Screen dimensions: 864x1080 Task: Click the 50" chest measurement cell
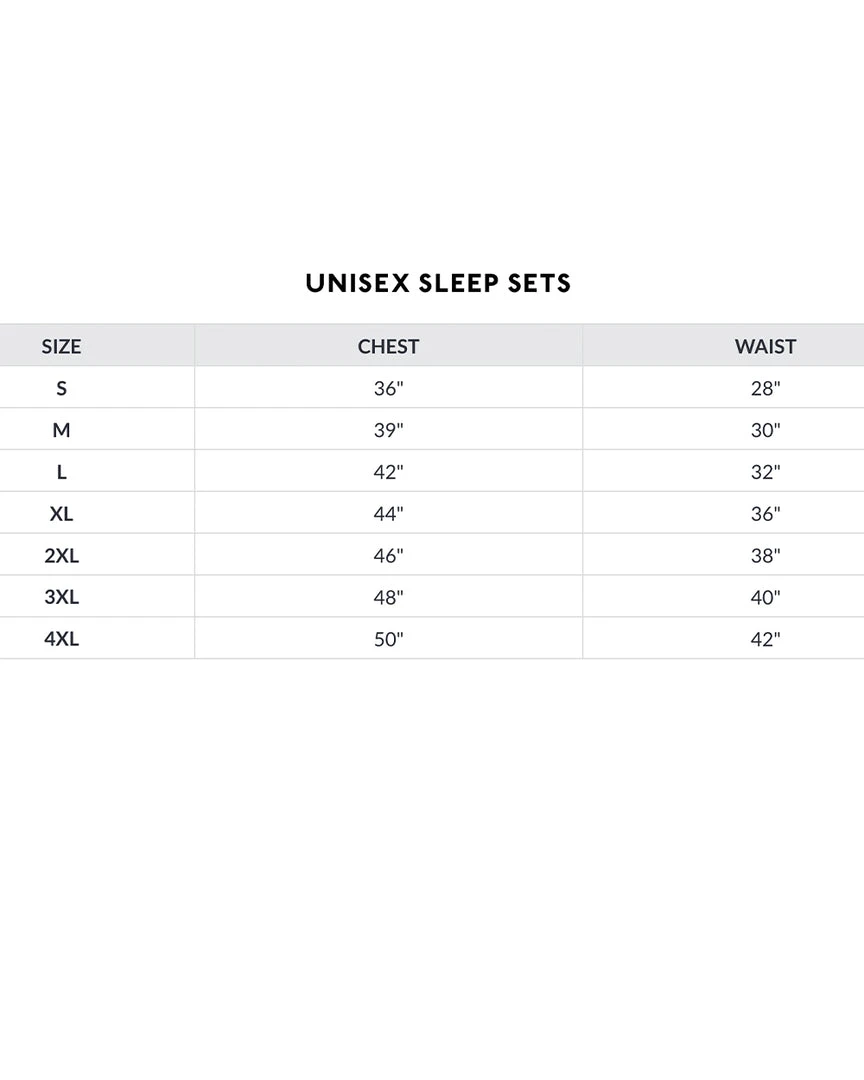388,639
